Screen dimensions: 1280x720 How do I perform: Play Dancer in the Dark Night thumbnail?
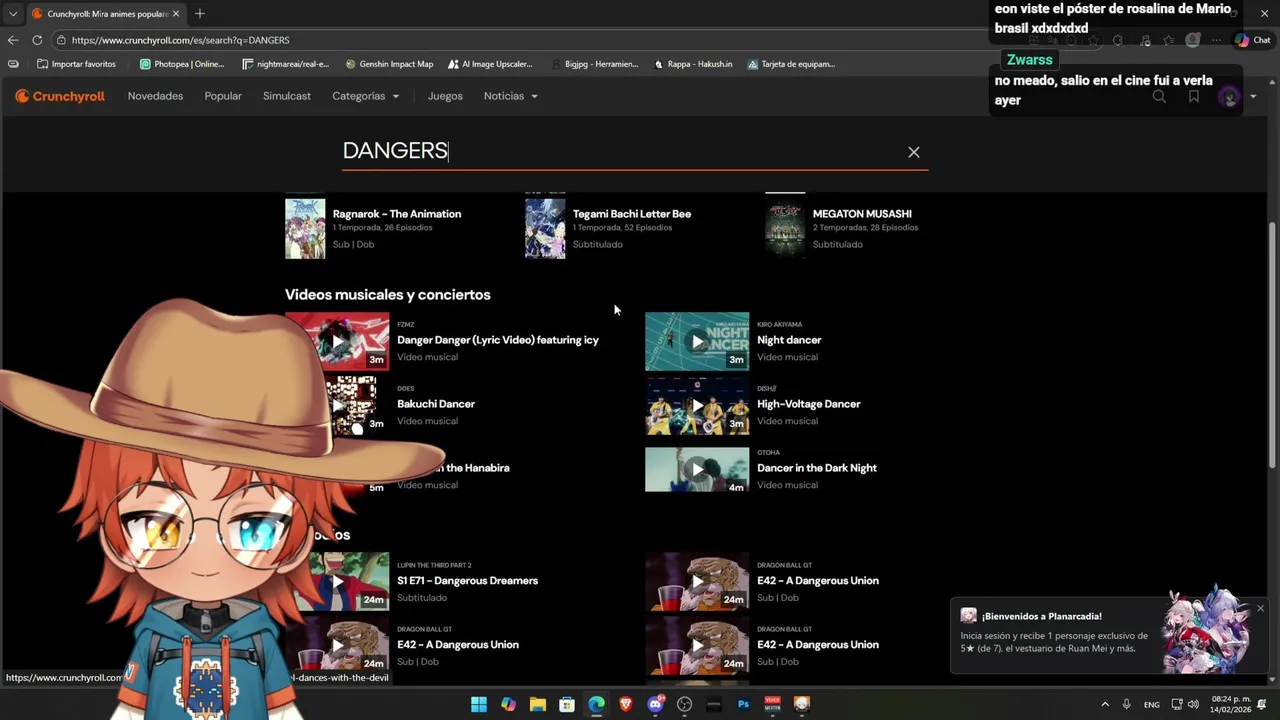(697, 469)
